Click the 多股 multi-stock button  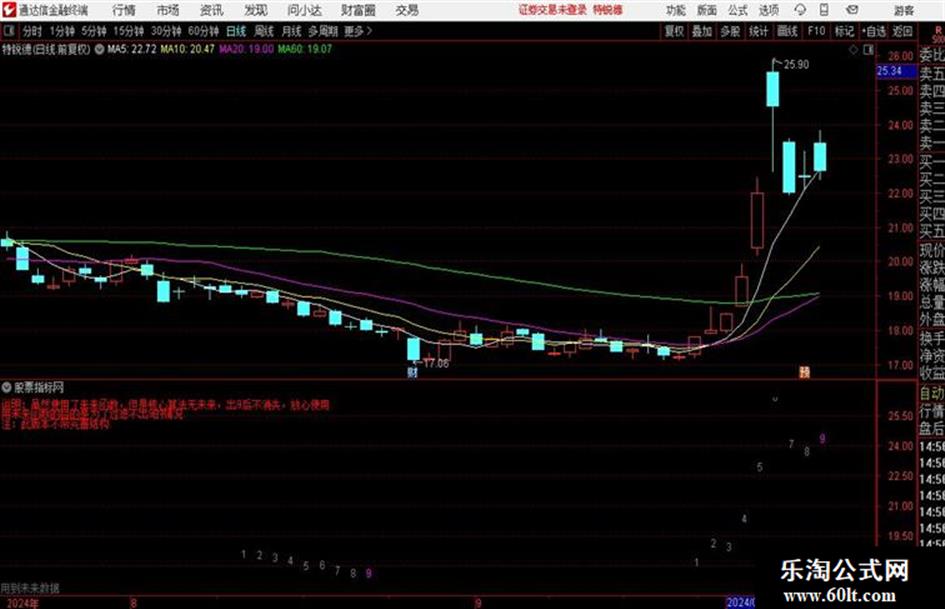tap(730, 31)
